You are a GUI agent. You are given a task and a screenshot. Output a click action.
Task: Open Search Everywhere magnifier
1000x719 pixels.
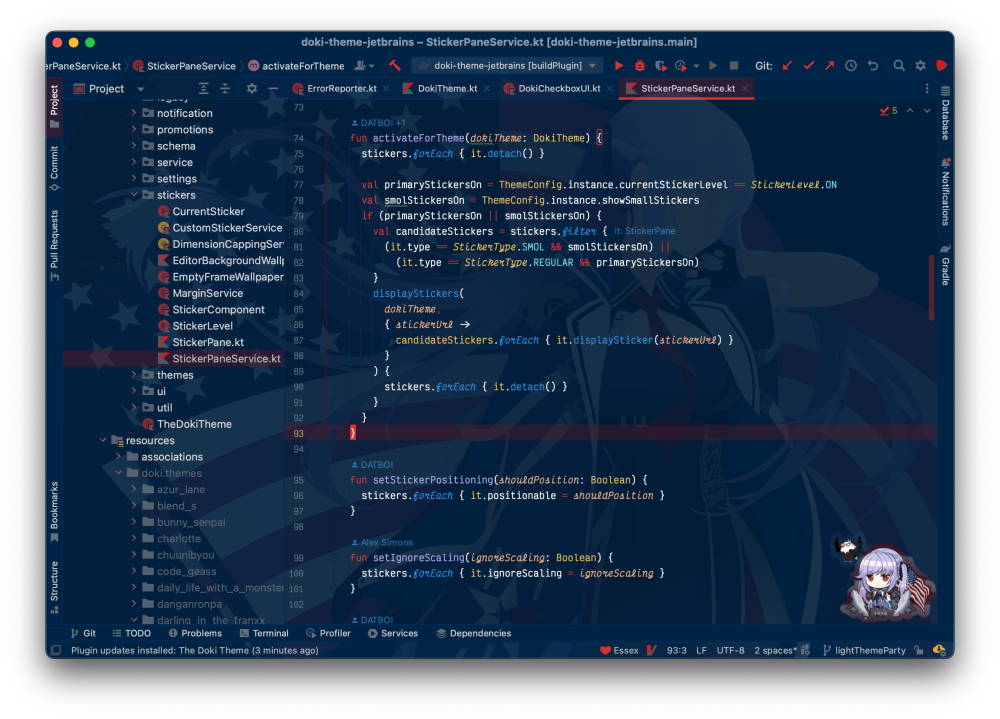(899, 65)
